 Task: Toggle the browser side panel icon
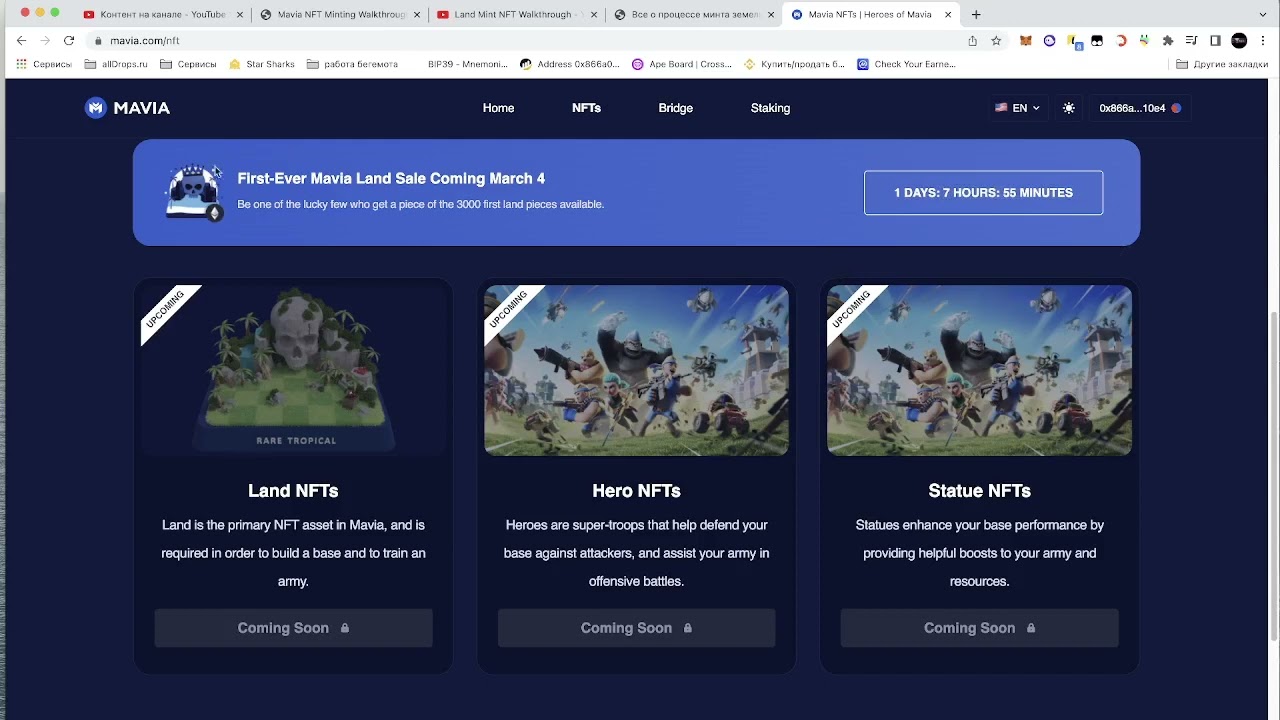click(x=1215, y=41)
